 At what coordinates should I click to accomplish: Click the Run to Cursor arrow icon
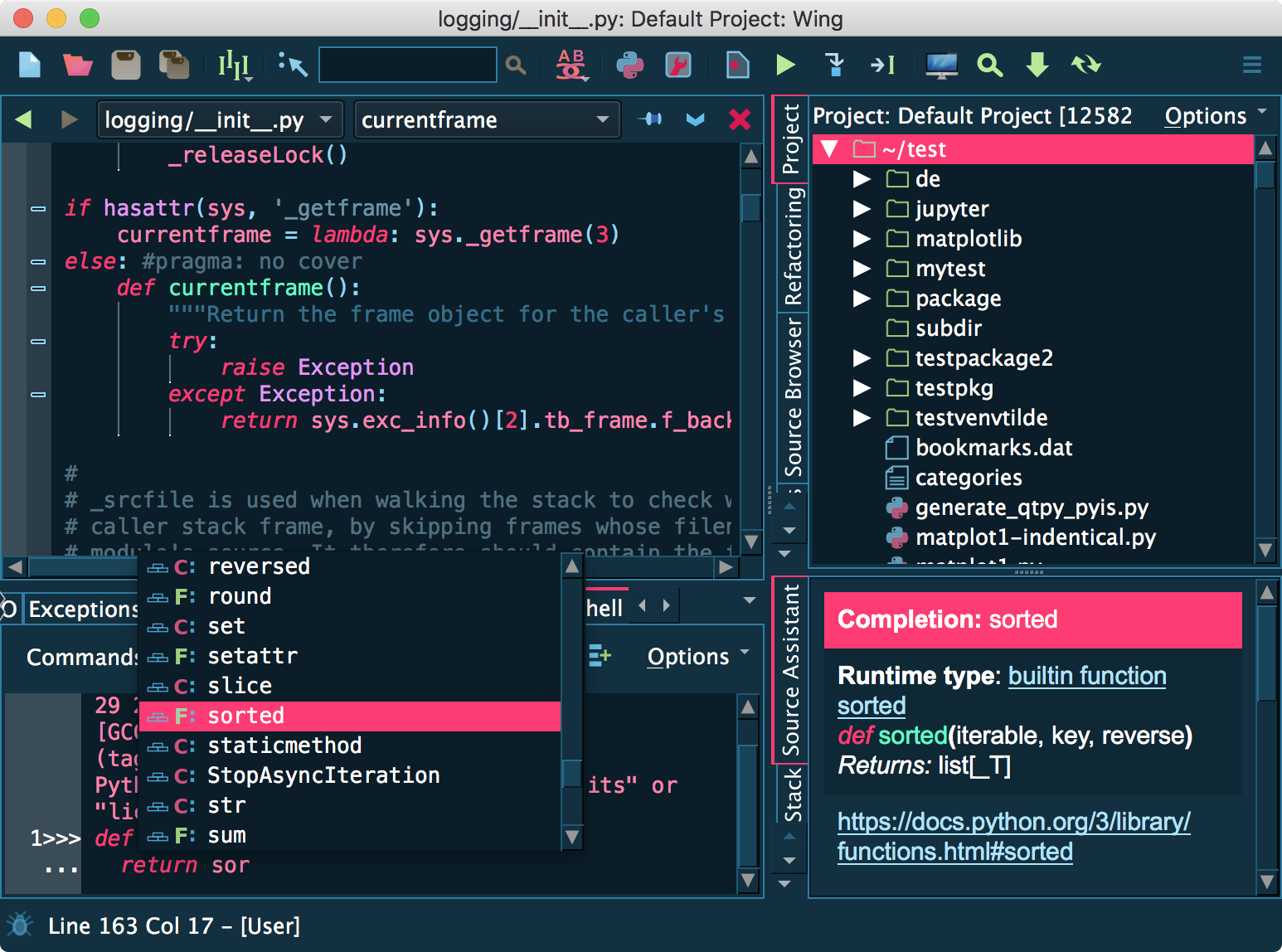pos(882,65)
